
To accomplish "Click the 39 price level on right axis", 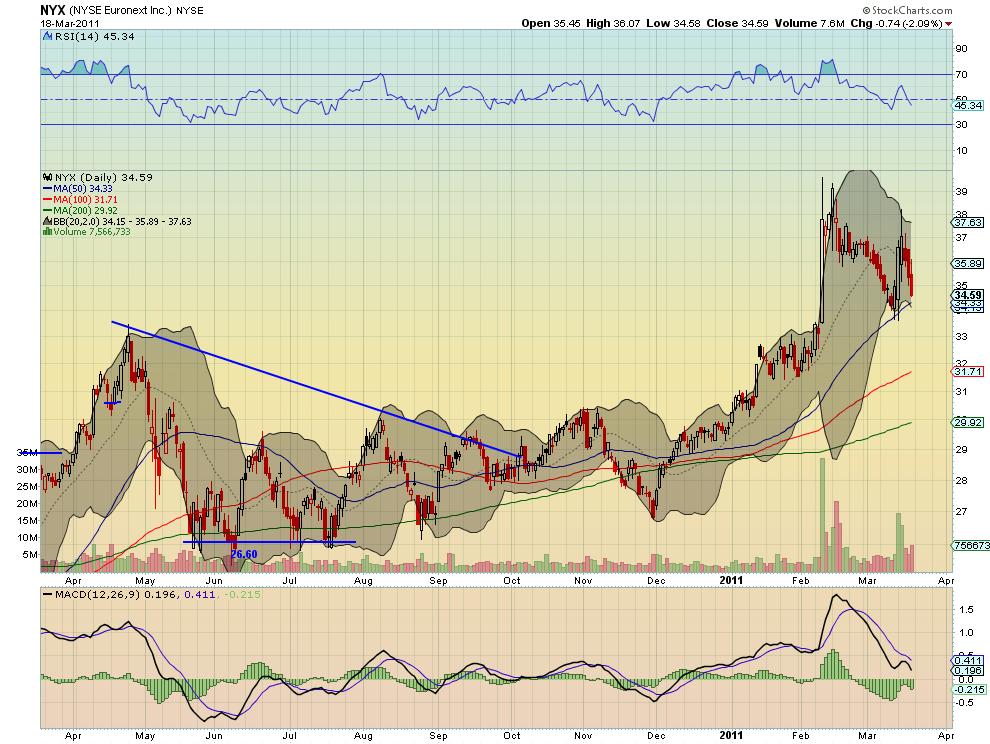I will [961, 191].
